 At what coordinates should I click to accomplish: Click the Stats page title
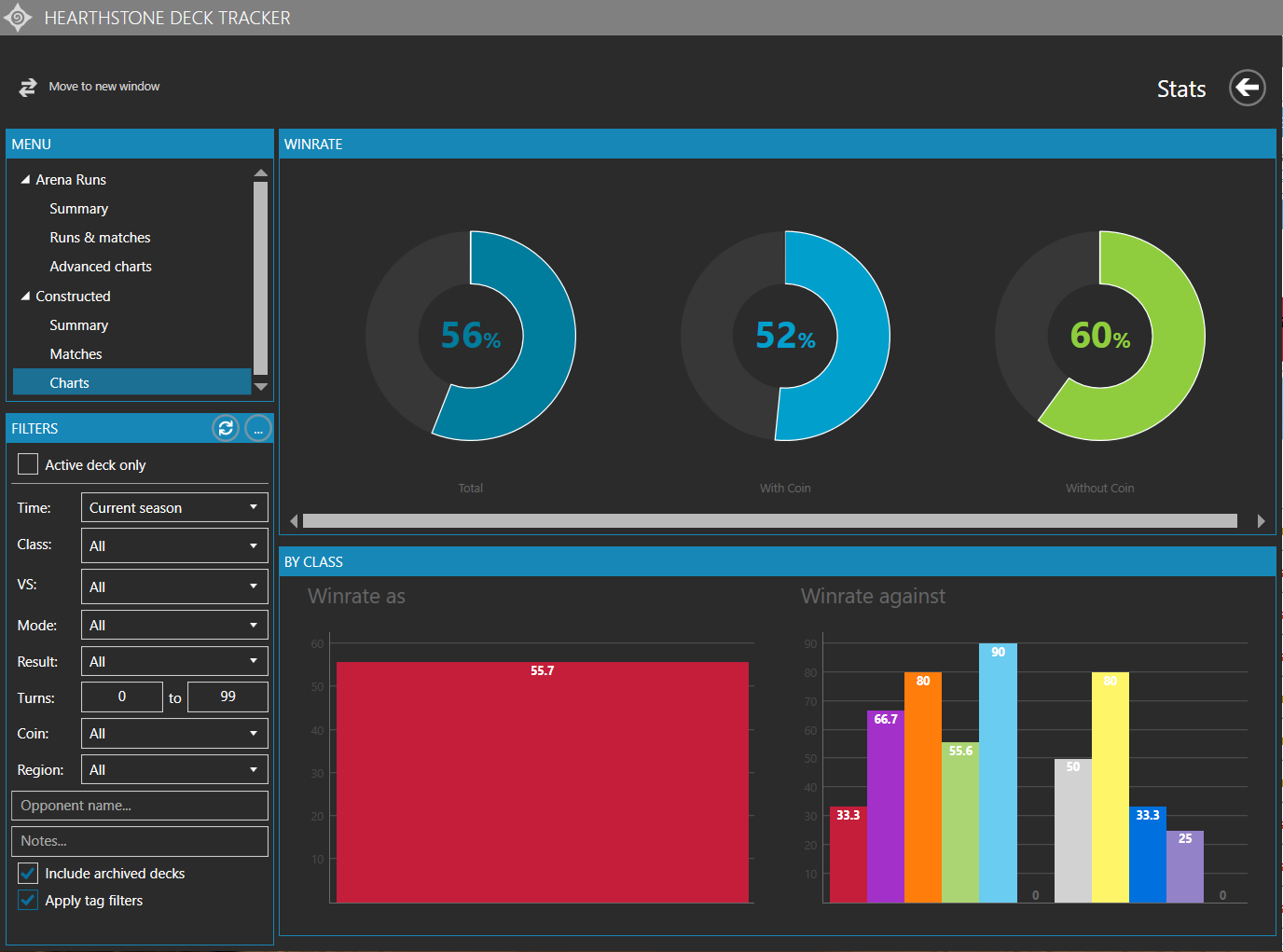point(1181,89)
